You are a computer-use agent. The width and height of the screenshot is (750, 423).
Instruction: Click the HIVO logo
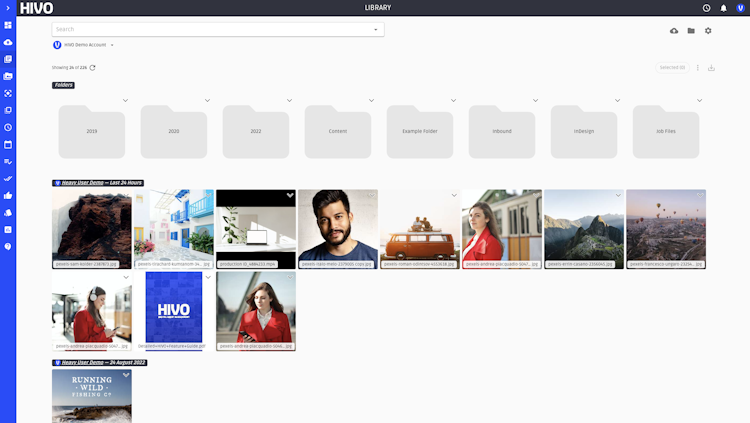(x=36, y=8)
